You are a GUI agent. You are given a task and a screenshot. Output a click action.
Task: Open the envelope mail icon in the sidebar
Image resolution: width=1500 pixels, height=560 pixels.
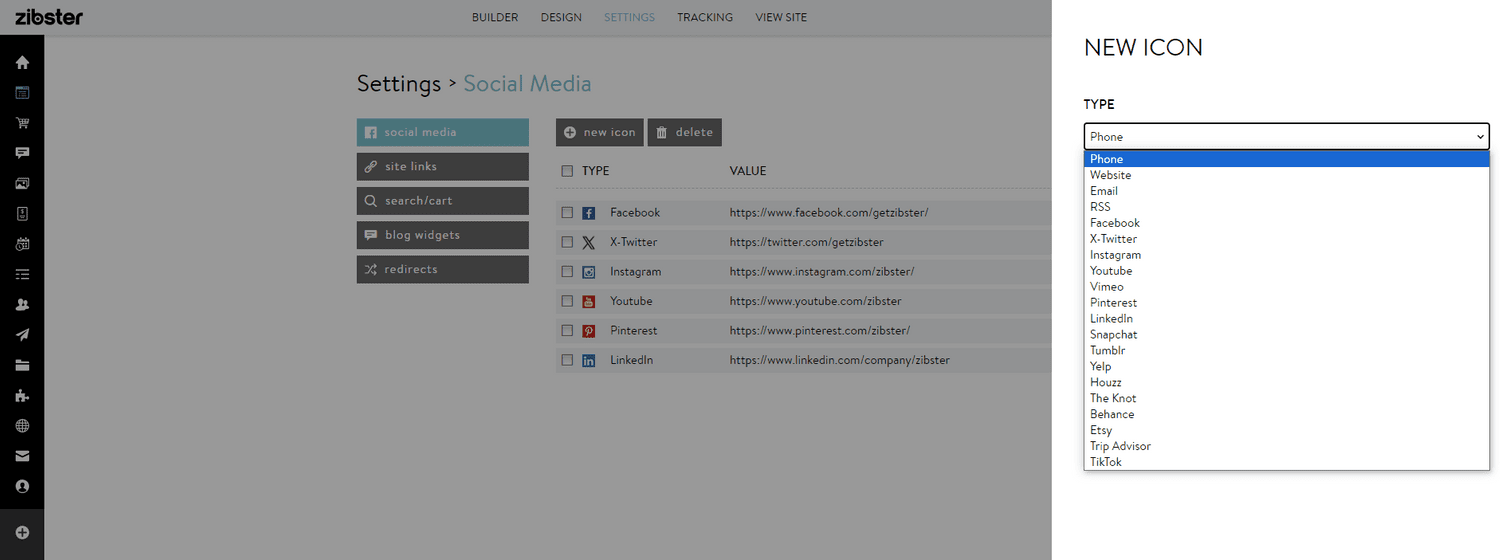coord(22,456)
